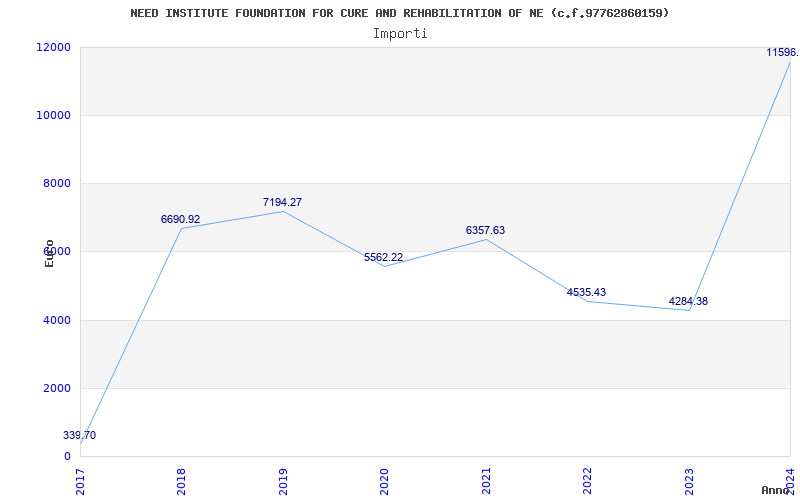Image resolution: width=800 pixels, height=500 pixels.
Task: Select the 4284.38 data label
Action: point(688,301)
